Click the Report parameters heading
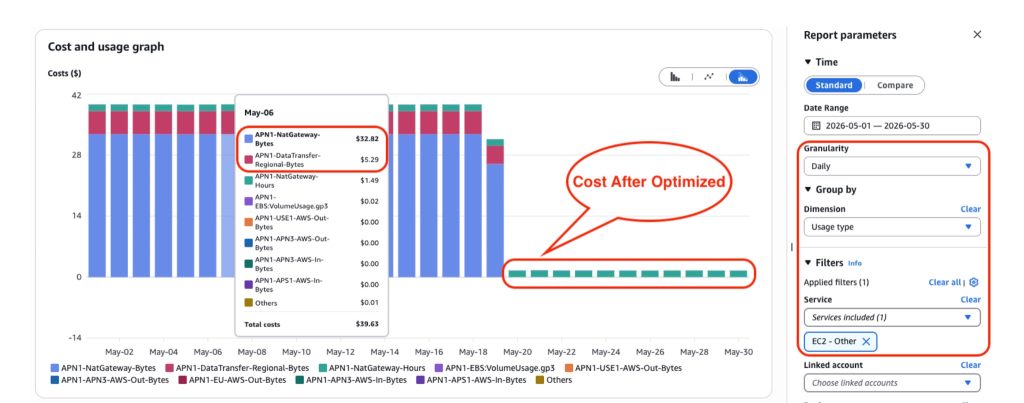 pos(850,35)
